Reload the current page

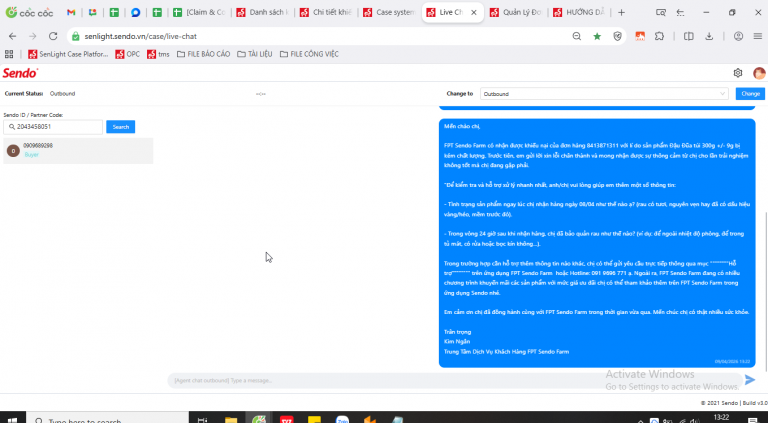[53, 36]
